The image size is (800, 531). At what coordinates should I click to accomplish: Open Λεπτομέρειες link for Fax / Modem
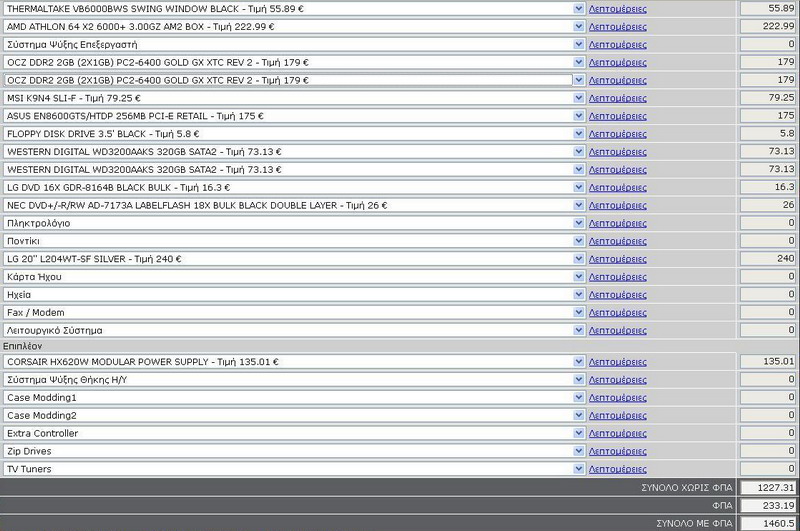(x=617, y=312)
